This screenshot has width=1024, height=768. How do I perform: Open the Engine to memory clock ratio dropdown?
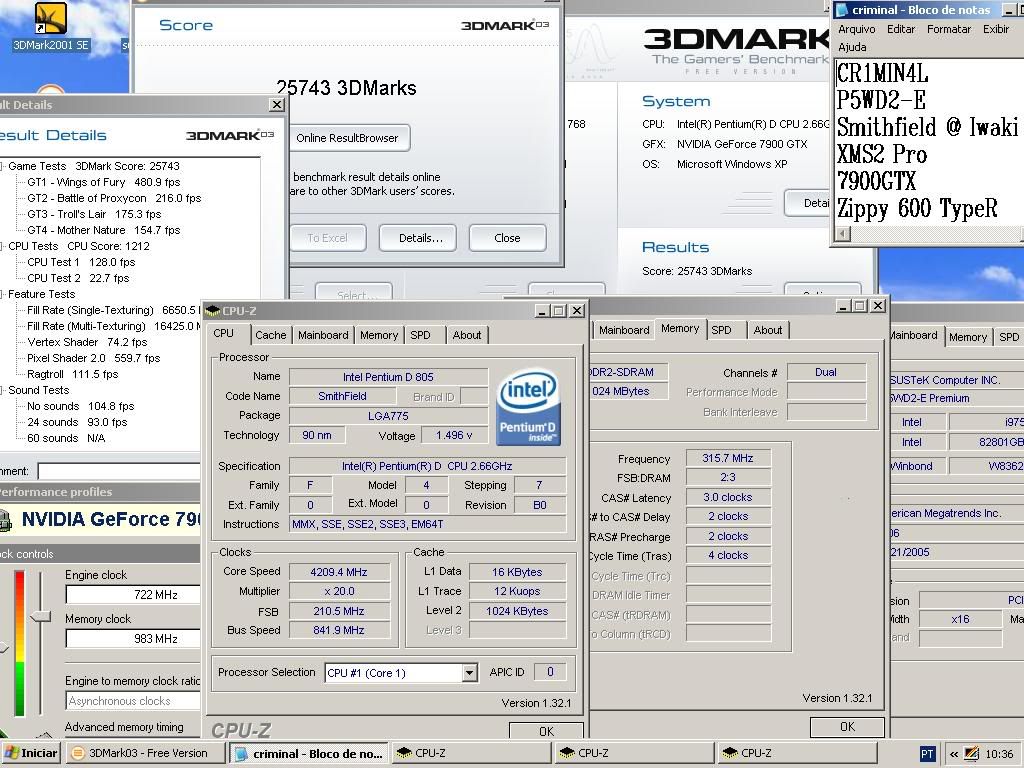pos(133,701)
